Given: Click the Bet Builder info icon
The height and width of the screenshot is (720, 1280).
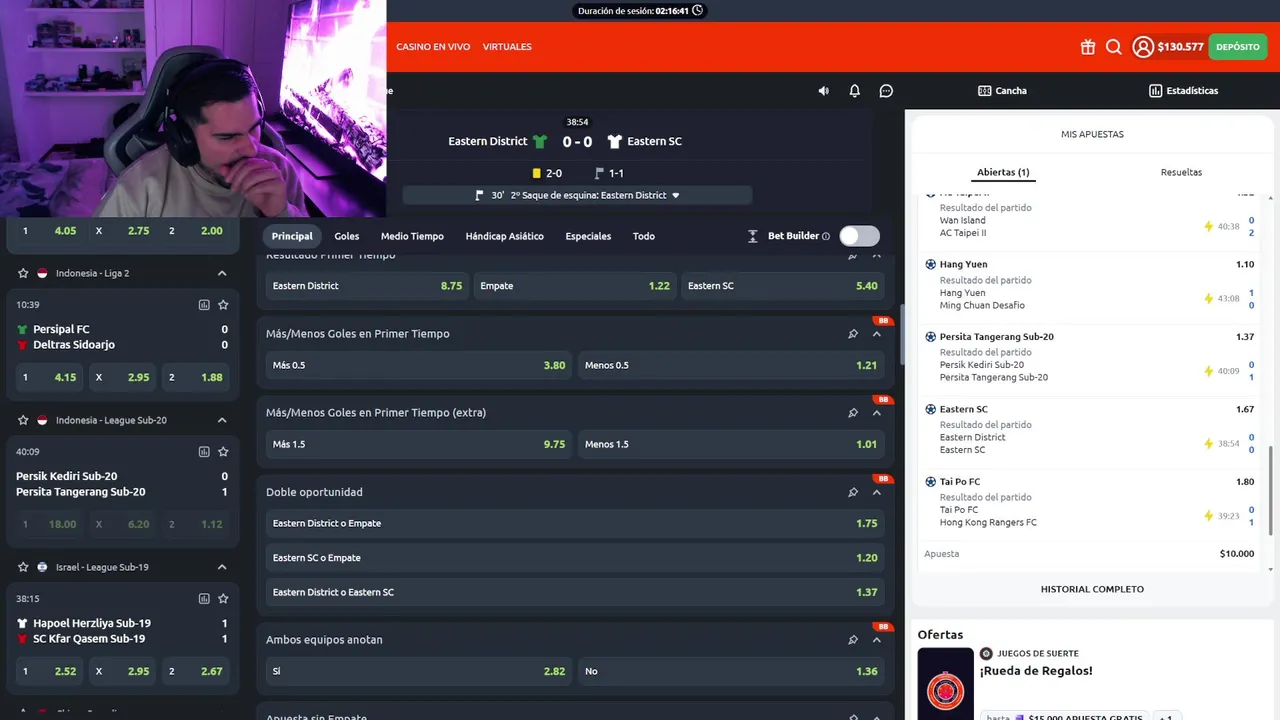Looking at the screenshot, I should pyautogui.click(x=826, y=236).
